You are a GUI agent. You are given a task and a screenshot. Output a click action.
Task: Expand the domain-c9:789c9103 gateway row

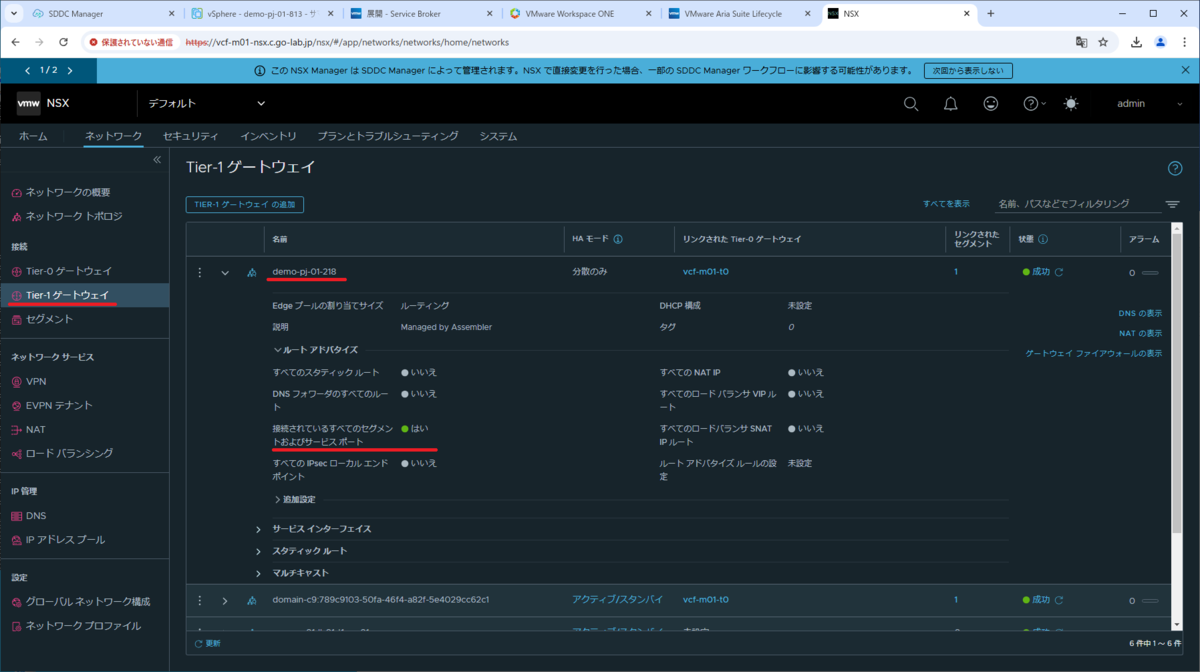click(225, 600)
